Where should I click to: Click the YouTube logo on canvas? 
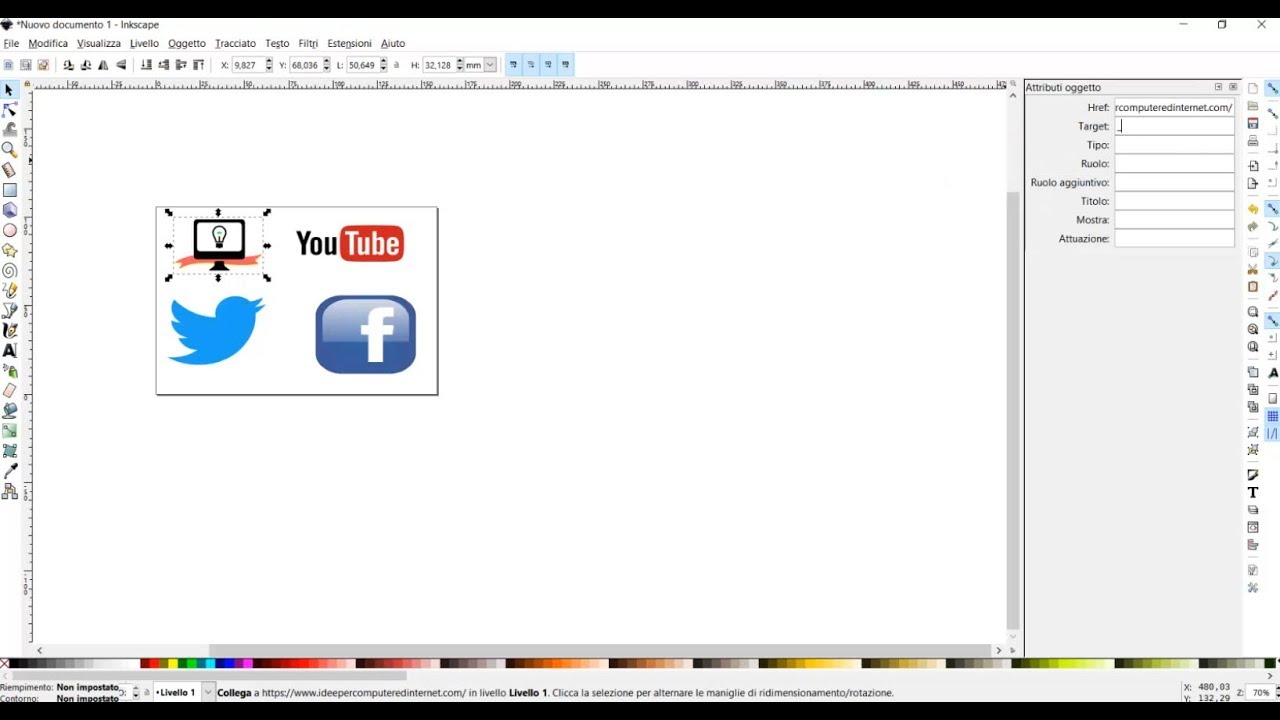tap(350, 243)
